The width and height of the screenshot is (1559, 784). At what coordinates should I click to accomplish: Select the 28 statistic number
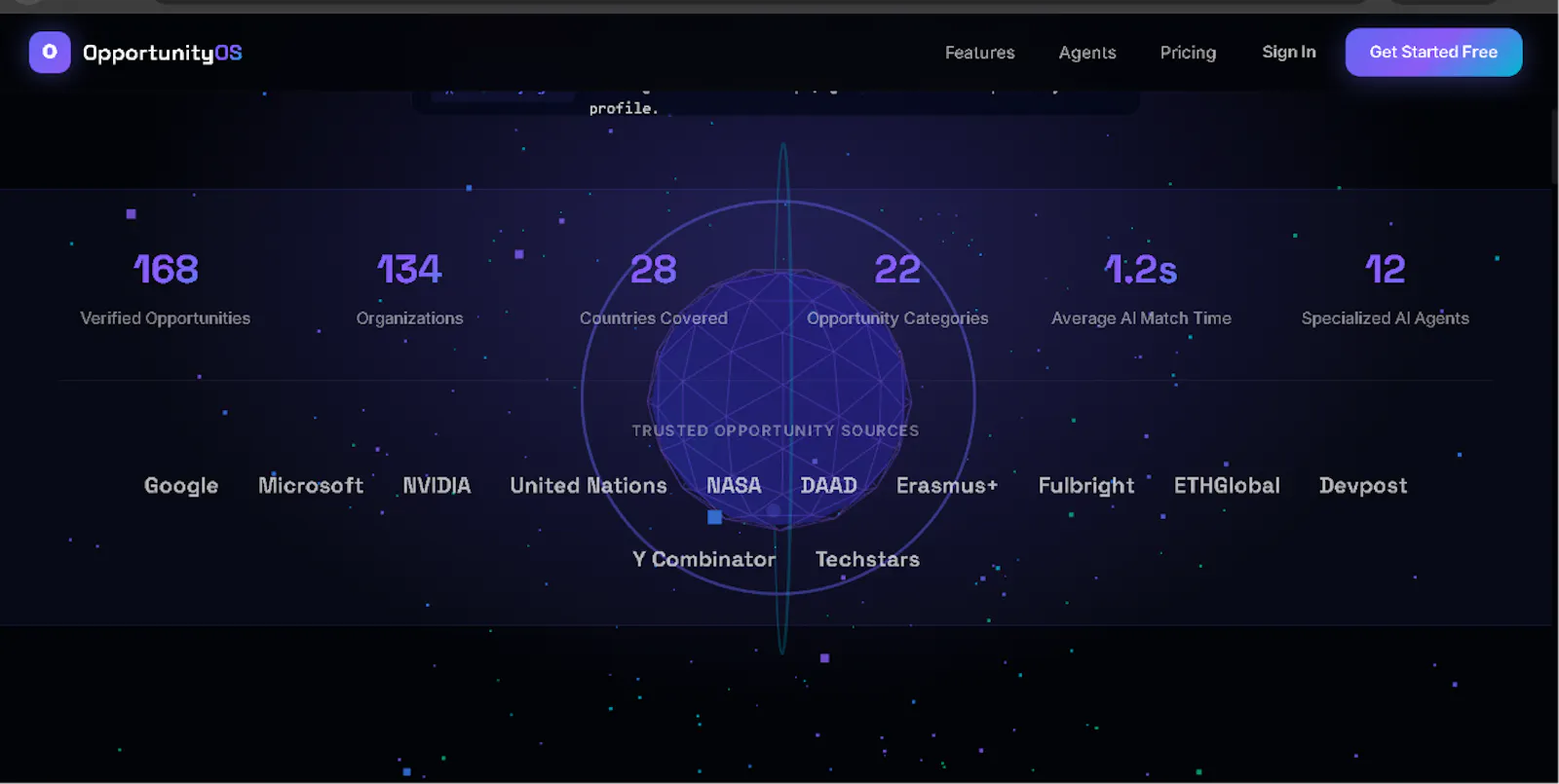coord(653,270)
